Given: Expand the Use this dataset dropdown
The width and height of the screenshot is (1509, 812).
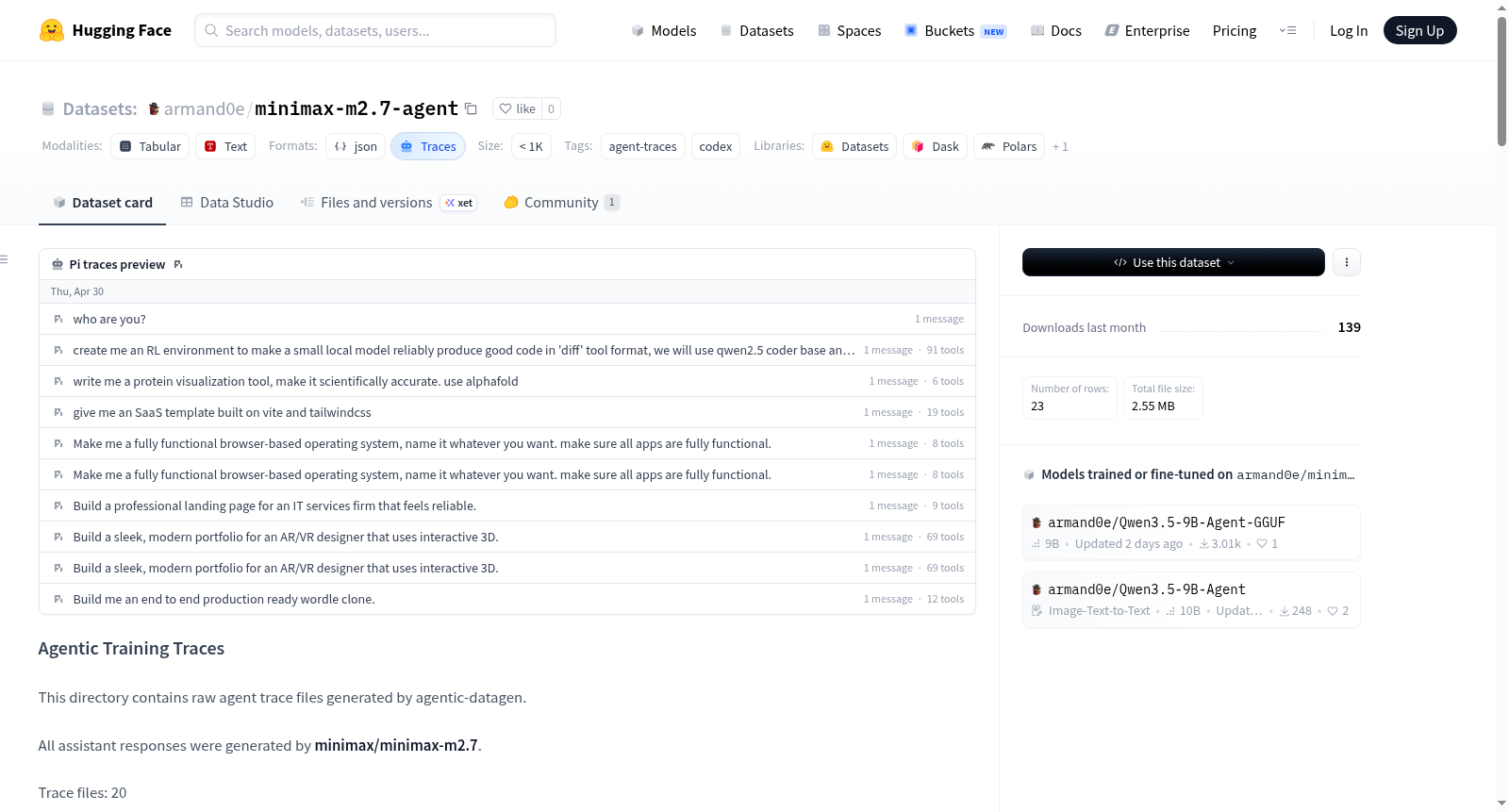Looking at the screenshot, I should (1173, 262).
